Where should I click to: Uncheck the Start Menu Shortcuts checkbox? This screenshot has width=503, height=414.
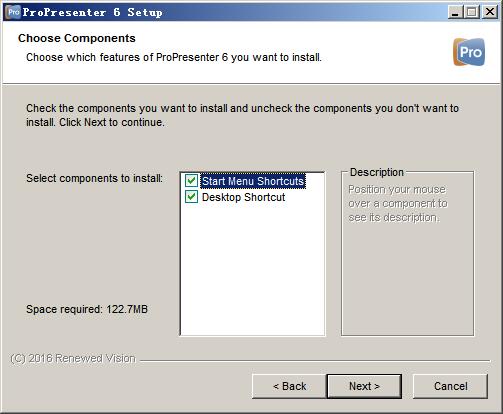point(191,181)
